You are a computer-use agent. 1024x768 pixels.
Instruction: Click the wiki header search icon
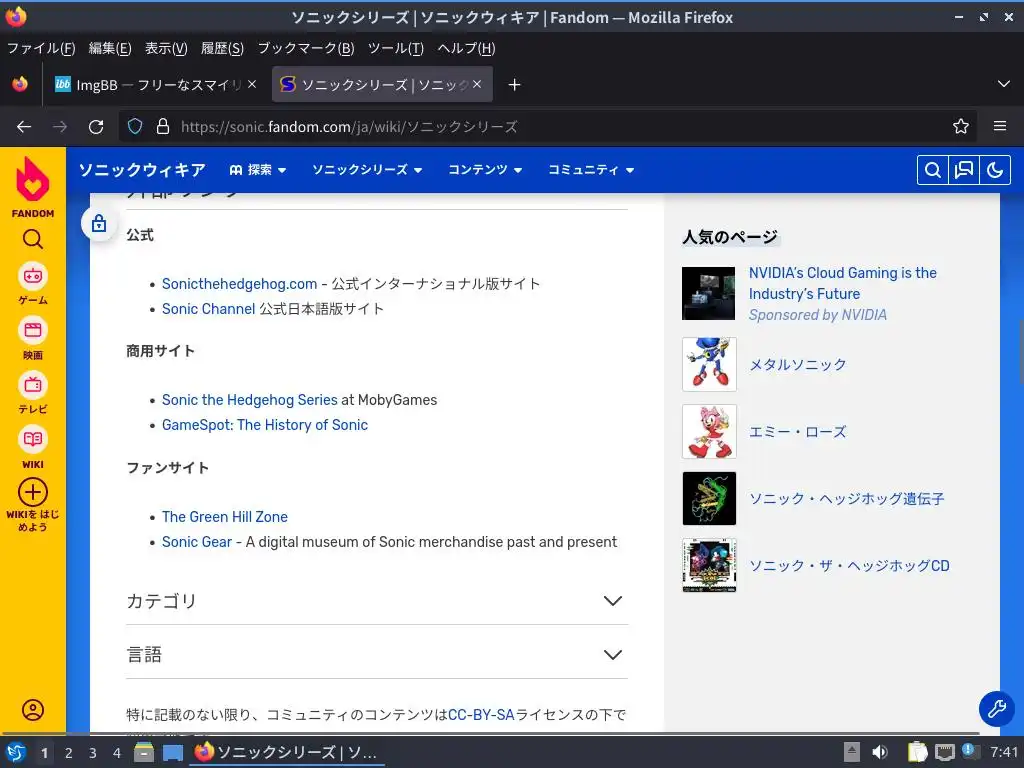coord(933,170)
